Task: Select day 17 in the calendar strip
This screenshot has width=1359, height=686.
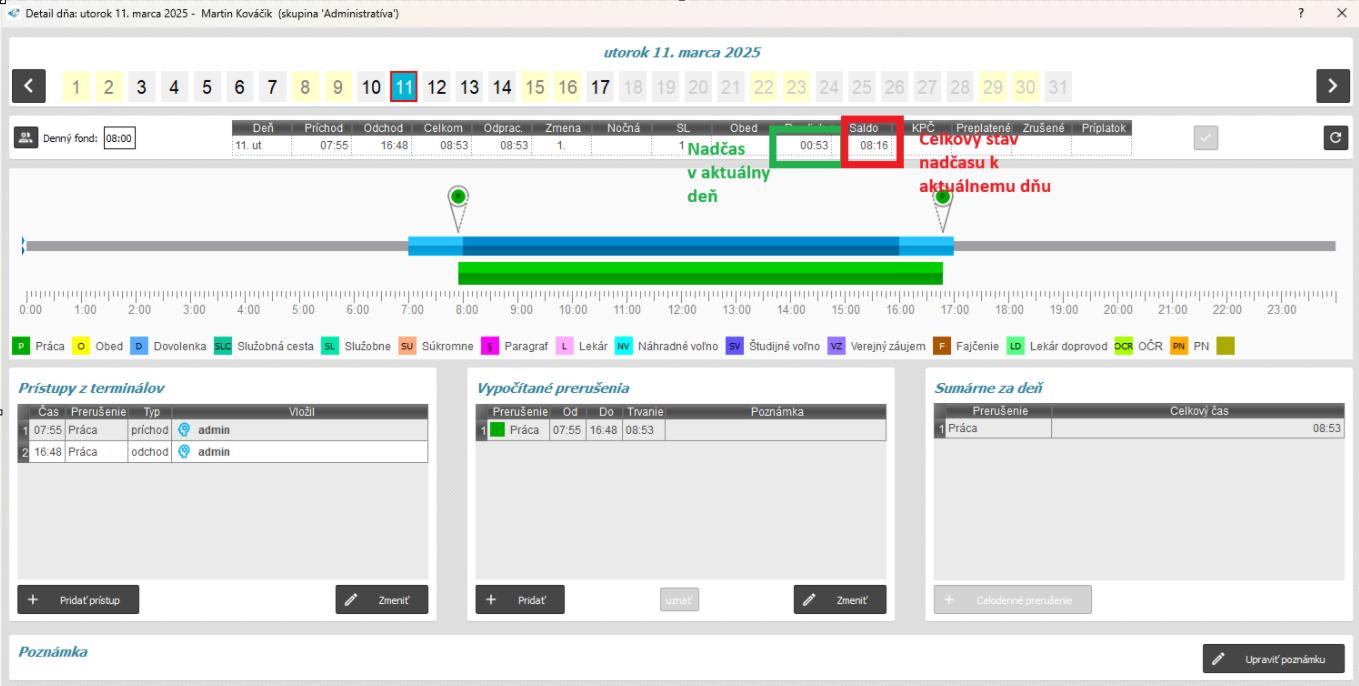Action: point(599,87)
